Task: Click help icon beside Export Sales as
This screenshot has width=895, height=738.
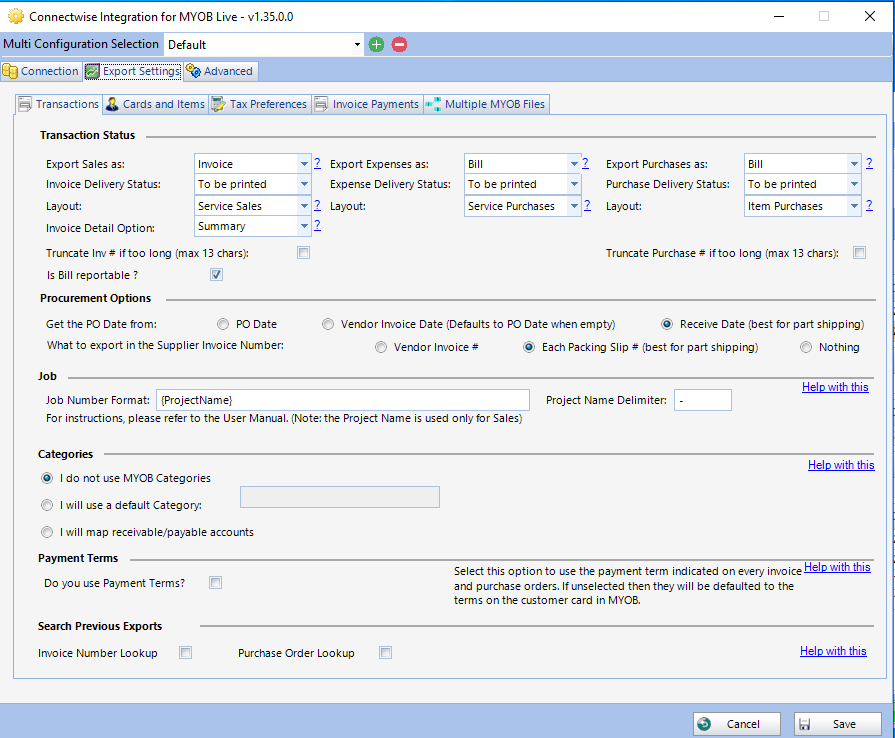Action: (317, 163)
